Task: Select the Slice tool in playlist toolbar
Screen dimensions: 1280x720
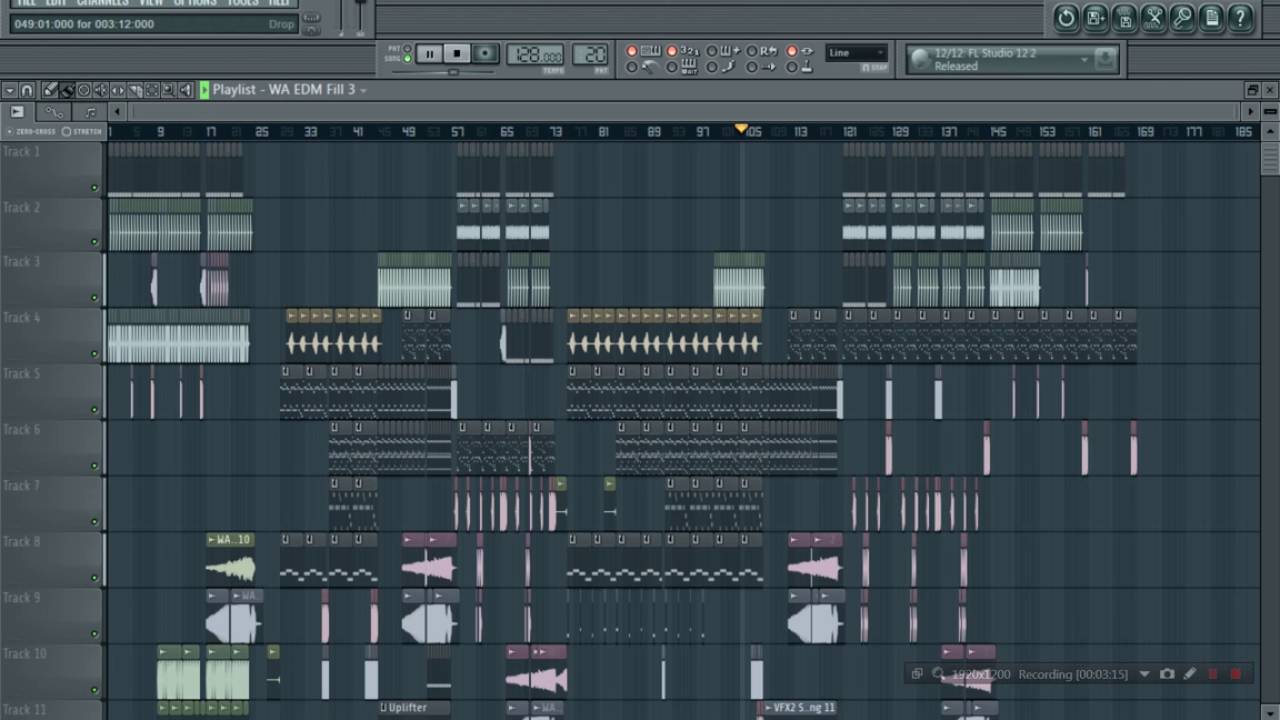Action: pyautogui.click(x=135, y=90)
